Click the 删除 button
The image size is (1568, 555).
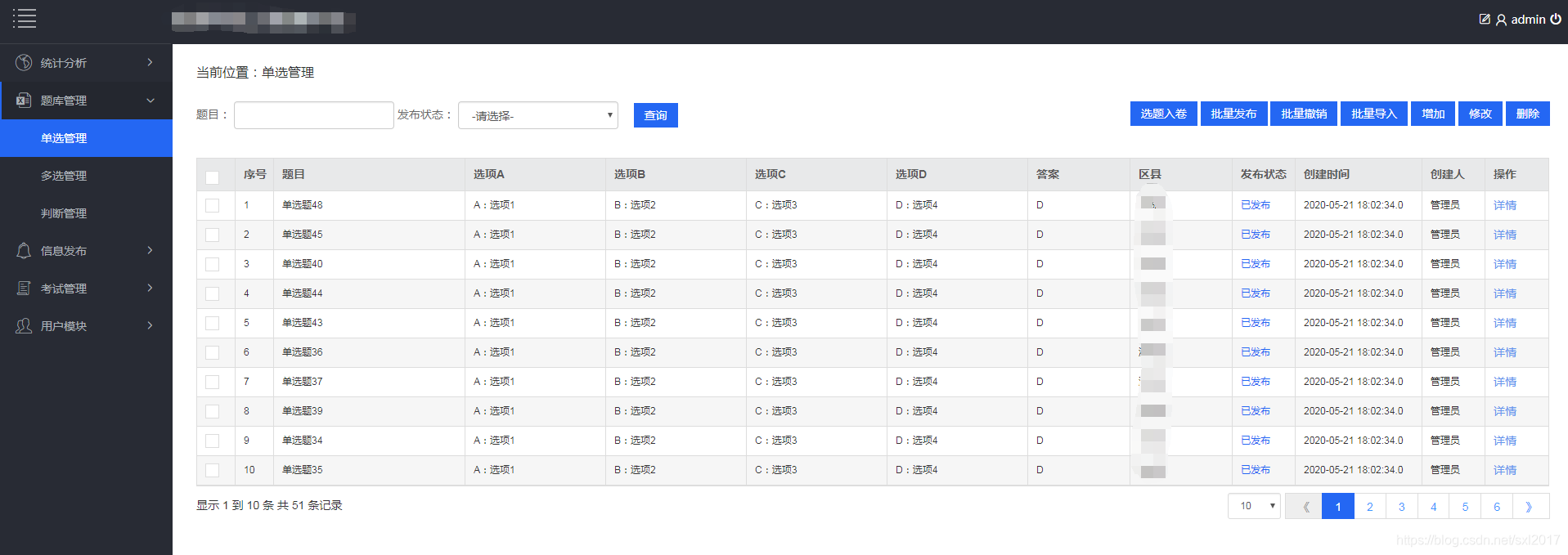pyautogui.click(x=1528, y=114)
